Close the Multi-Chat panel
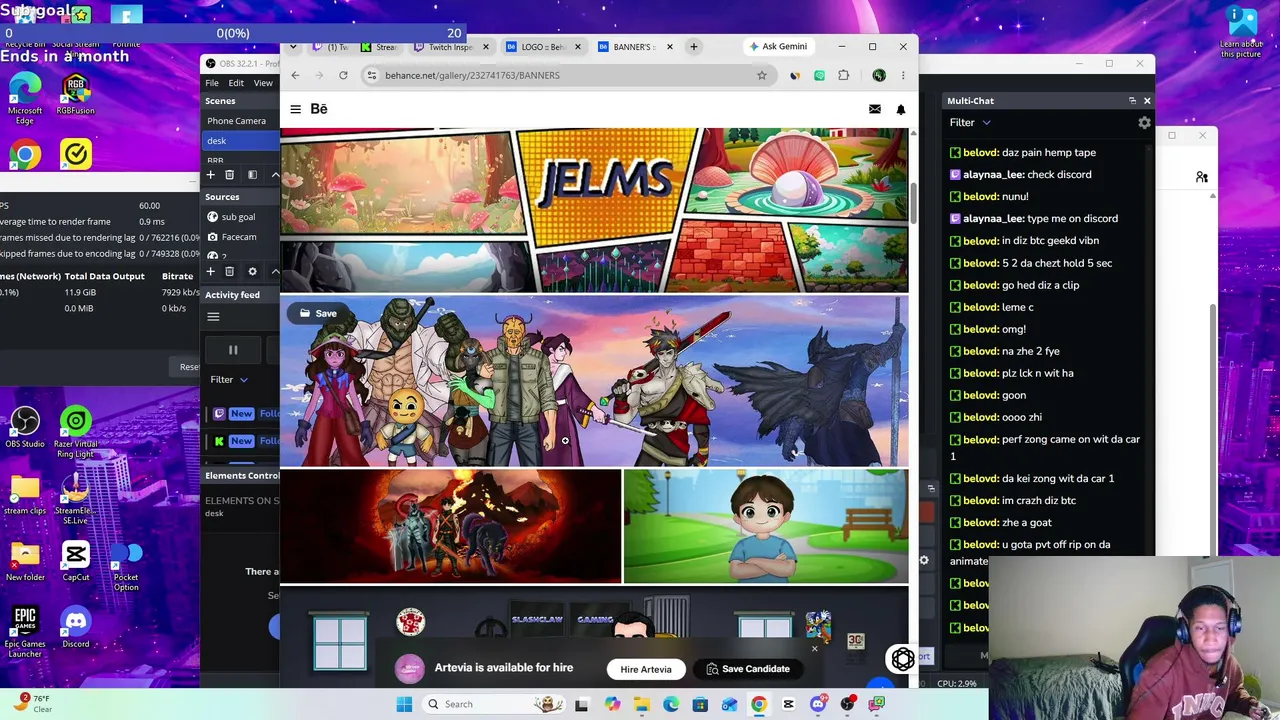This screenshot has width=1280, height=720. 1147,101
